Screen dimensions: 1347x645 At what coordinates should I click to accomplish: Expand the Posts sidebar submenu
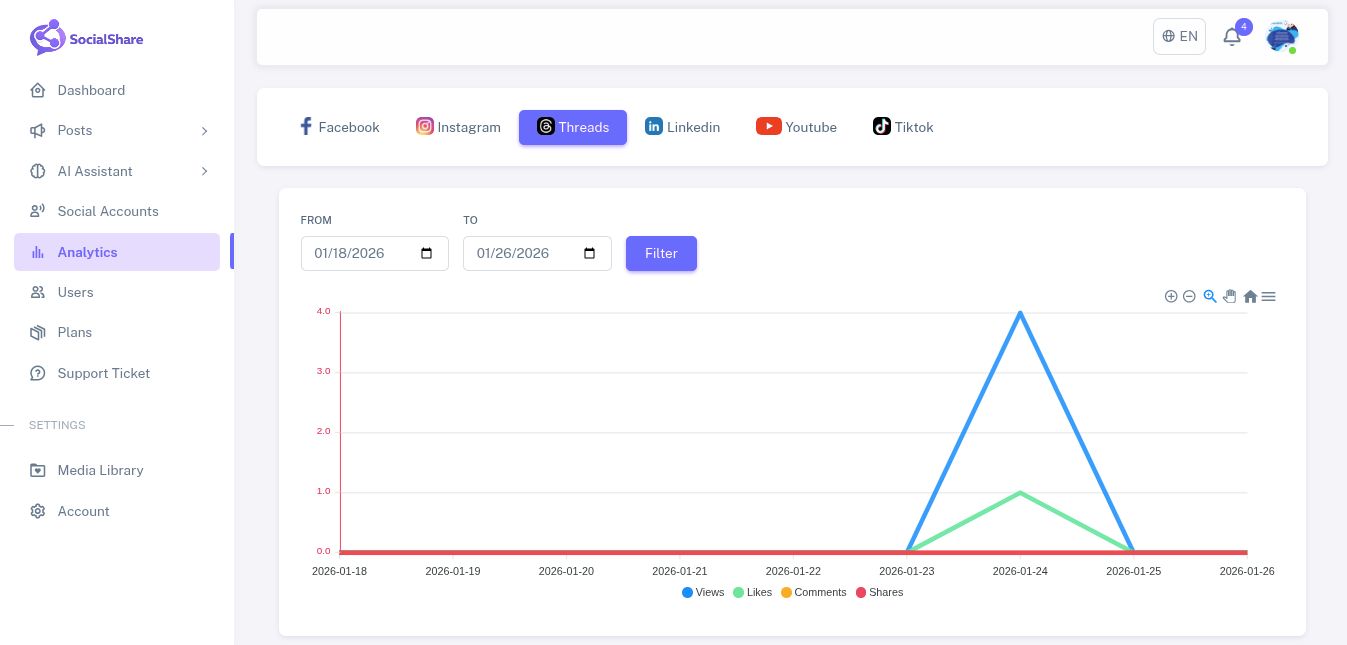coord(118,131)
